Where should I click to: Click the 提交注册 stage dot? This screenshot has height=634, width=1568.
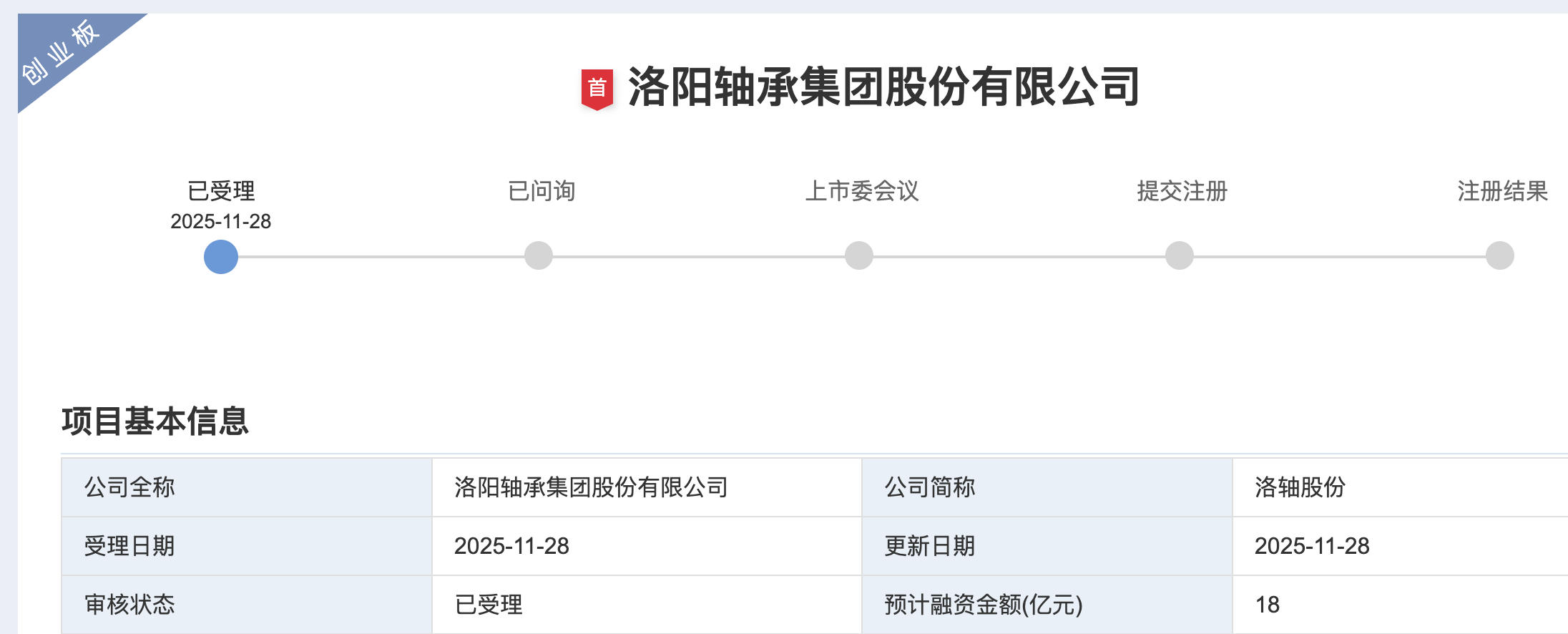click(x=1180, y=255)
